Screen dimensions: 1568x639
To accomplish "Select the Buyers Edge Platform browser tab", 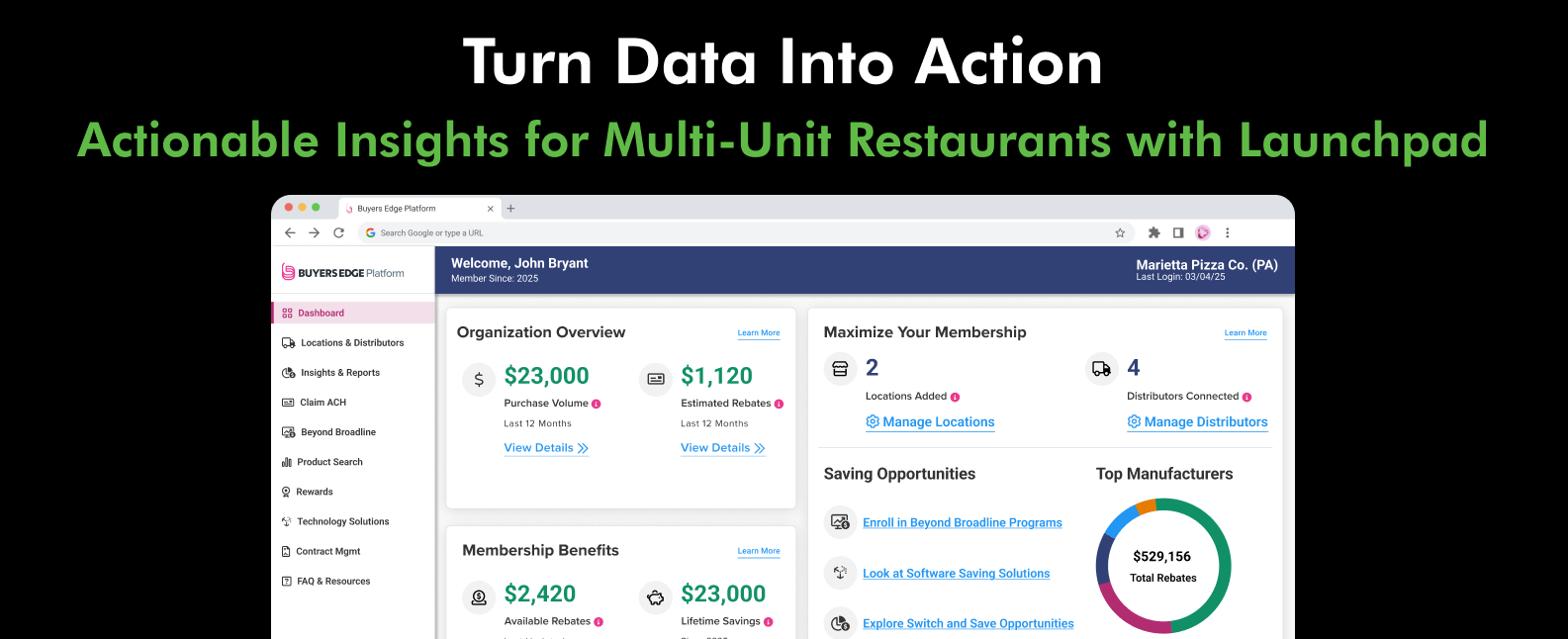I will (x=417, y=209).
